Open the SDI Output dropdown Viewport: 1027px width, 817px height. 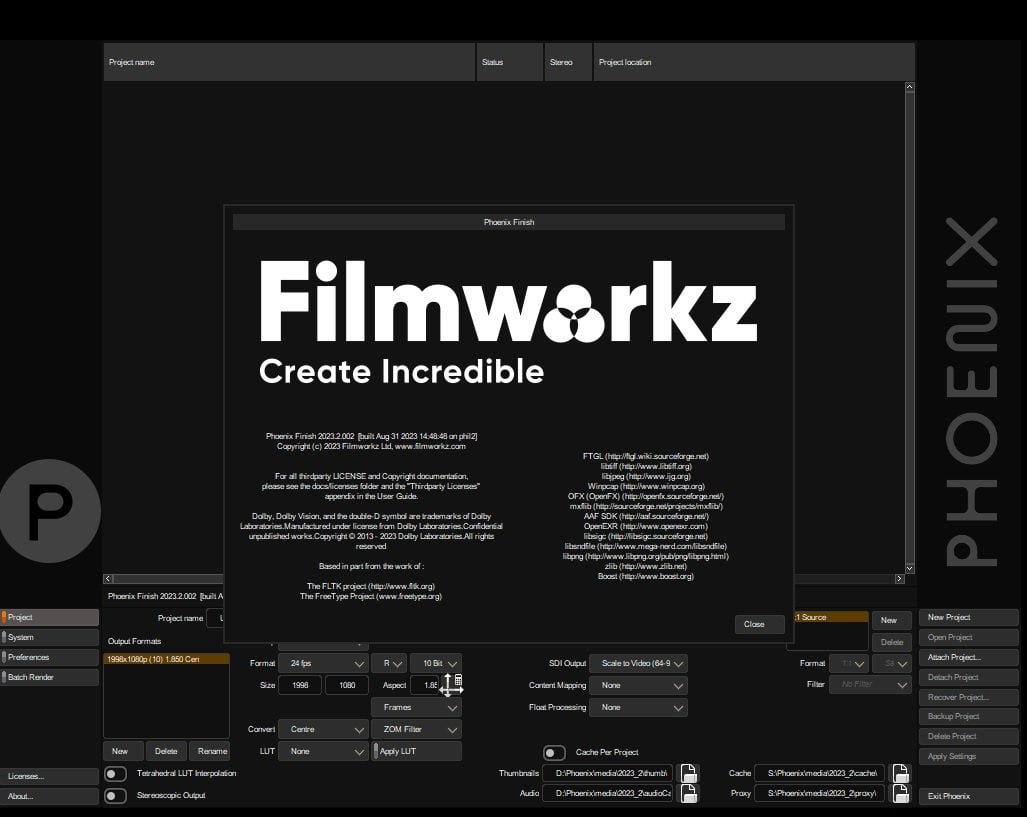tap(639, 664)
